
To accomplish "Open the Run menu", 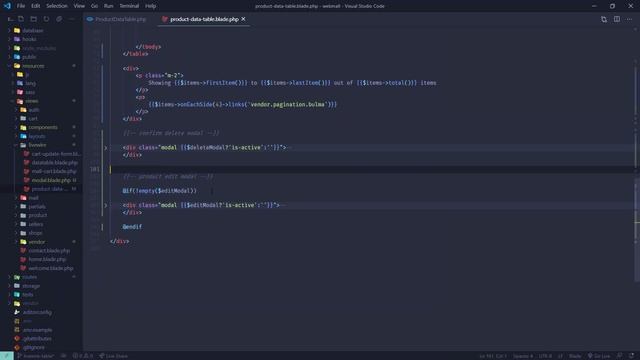I will coord(109,6).
